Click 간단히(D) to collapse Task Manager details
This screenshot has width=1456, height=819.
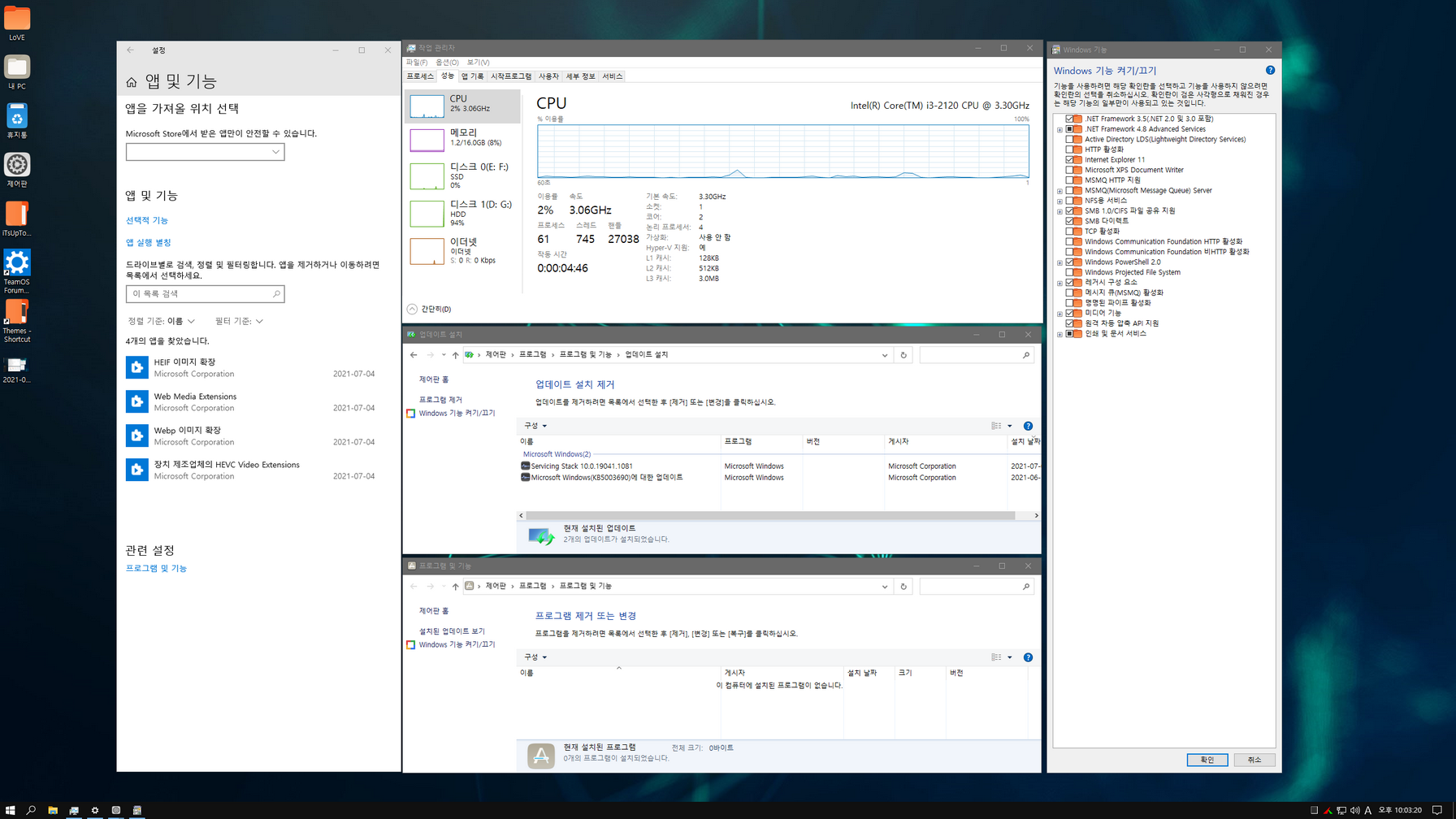429,310
